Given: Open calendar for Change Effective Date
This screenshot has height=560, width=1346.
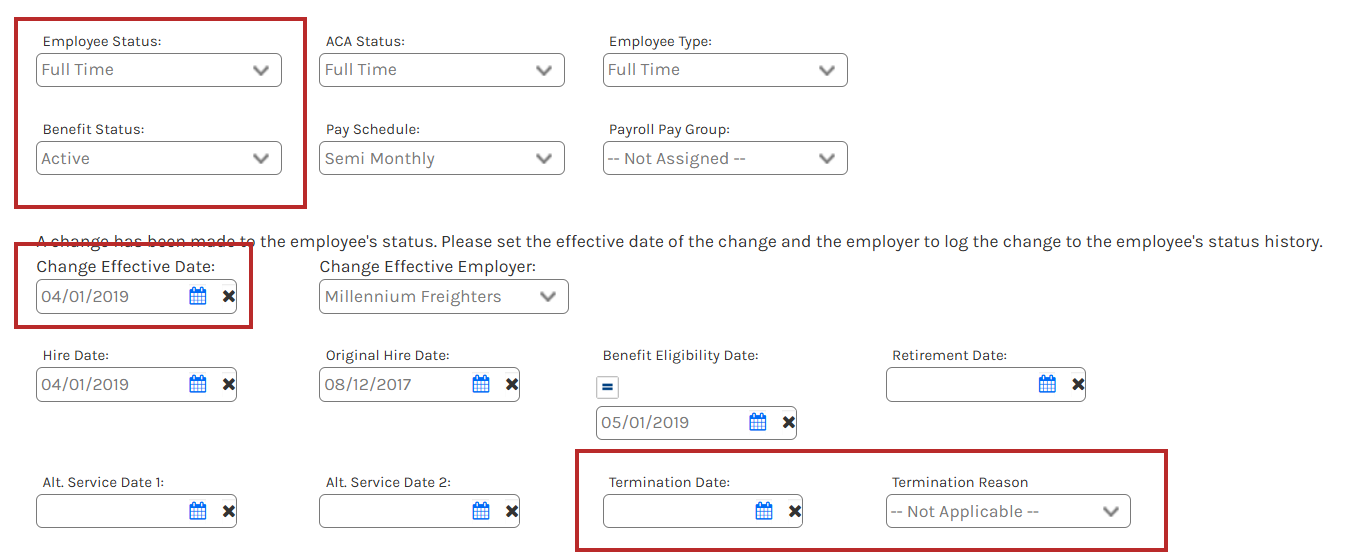Looking at the screenshot, I should [x=198, y=296].
